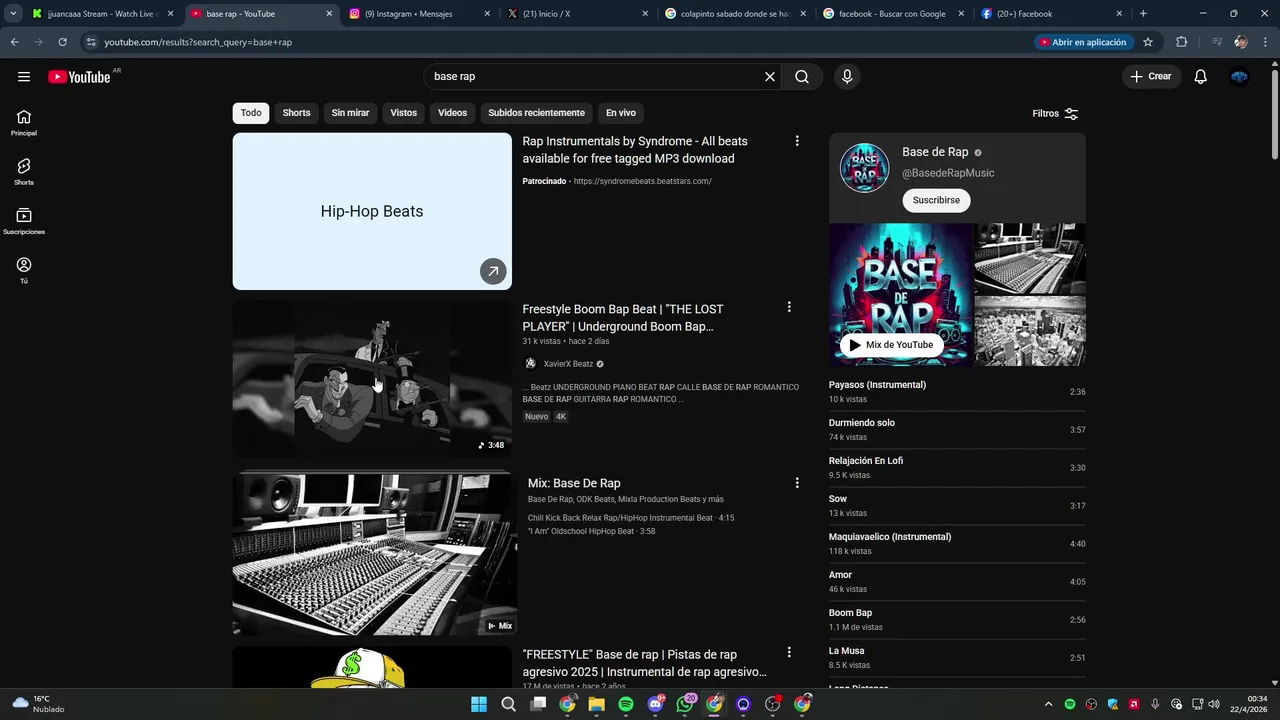Play Maquiavaelico (Instrumental) track

click(957, 544)
